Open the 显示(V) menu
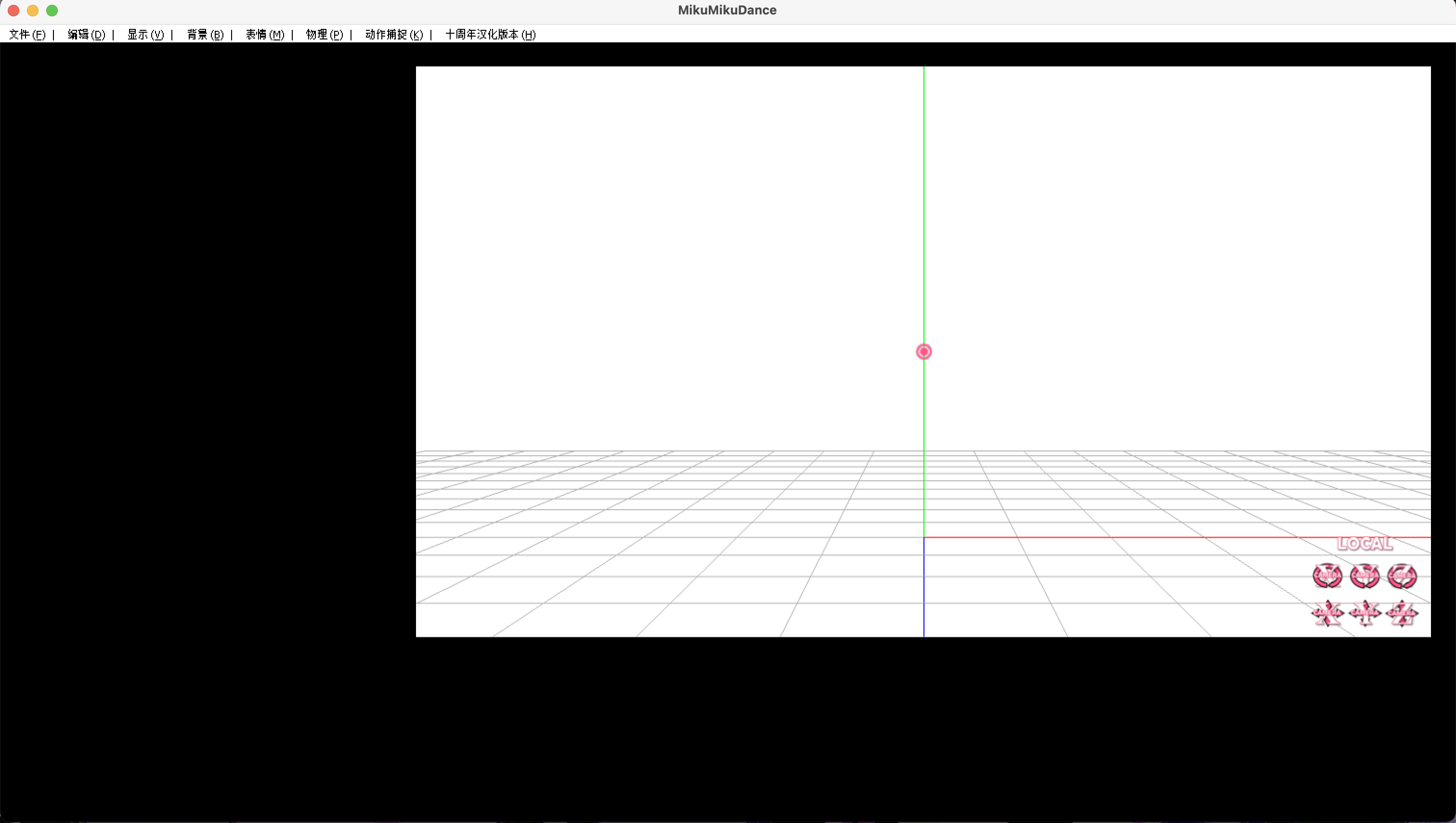The image size is (1456, 823). [145, 35]
